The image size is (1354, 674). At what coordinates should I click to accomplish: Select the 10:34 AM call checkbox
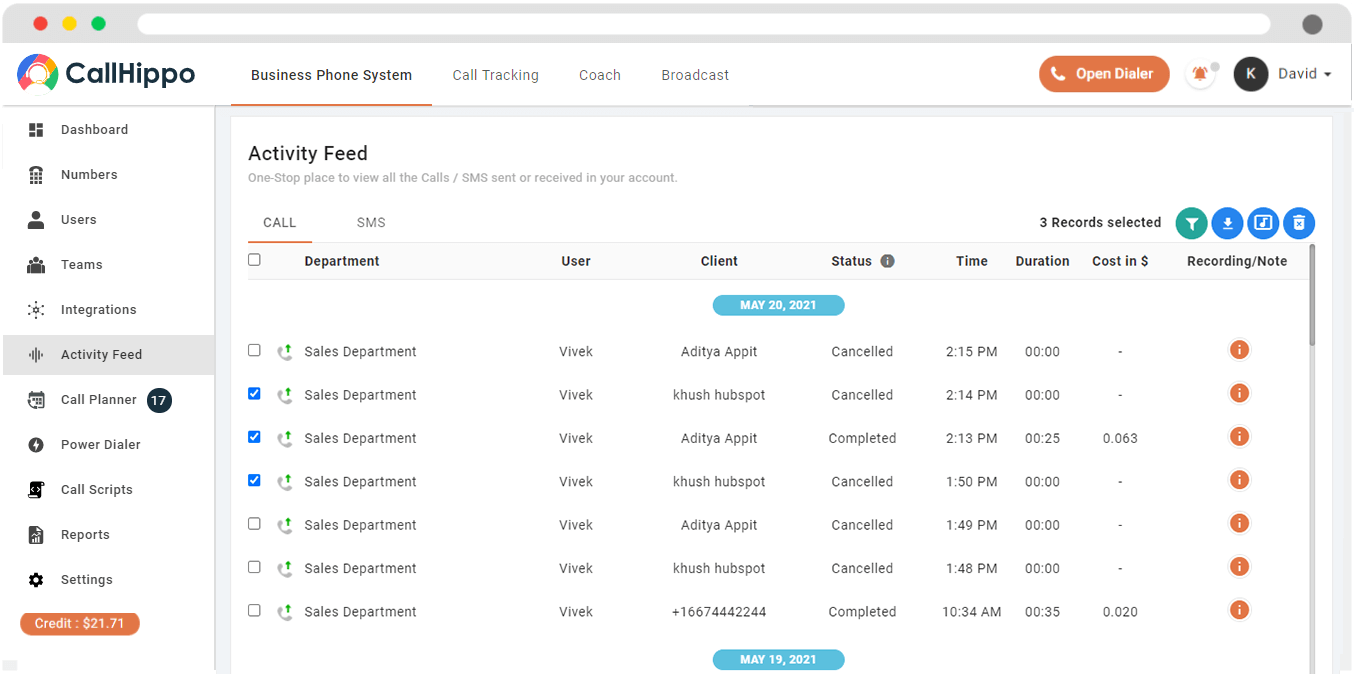[x=254, y=611]
